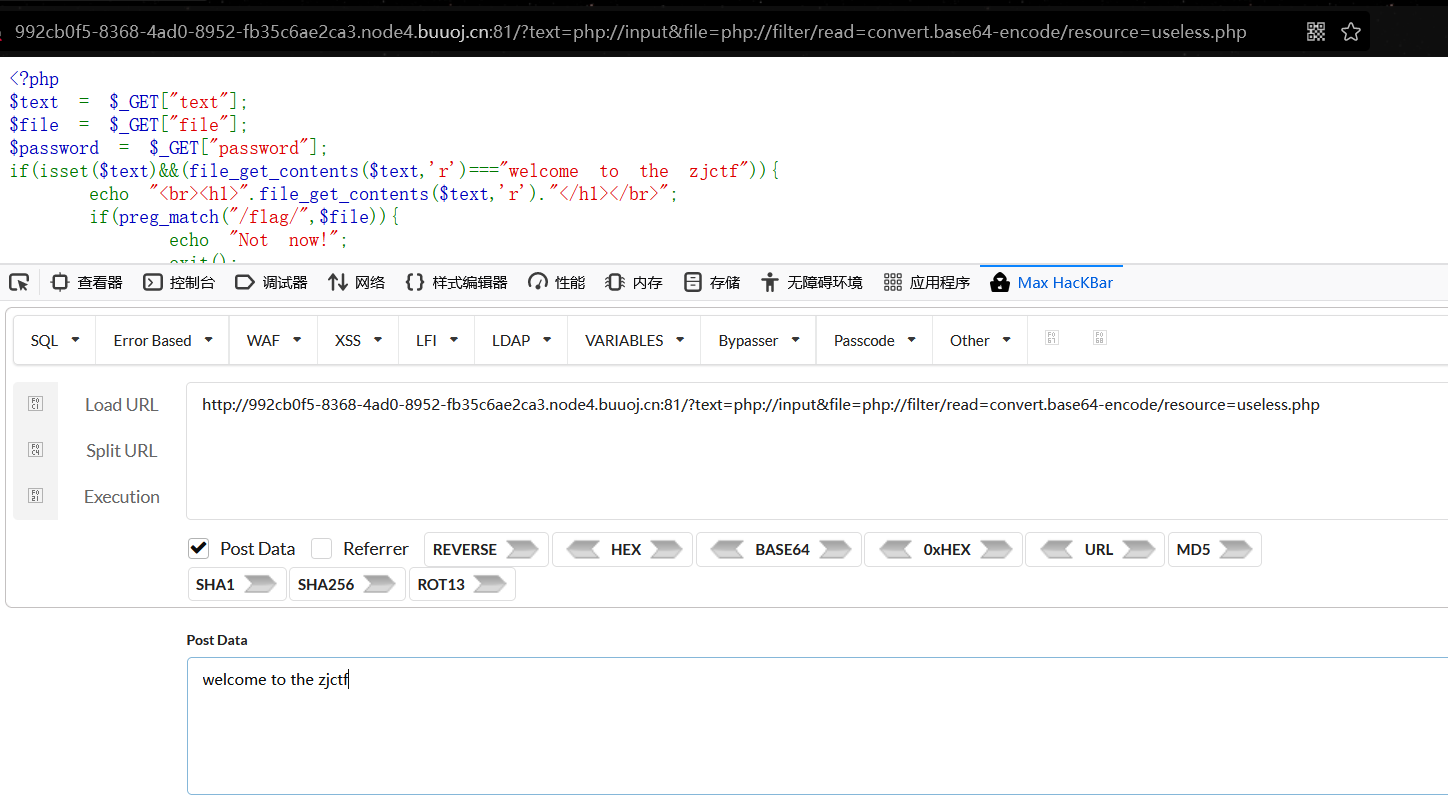Click the Load URL button
1448x796 pixels.
121,405
